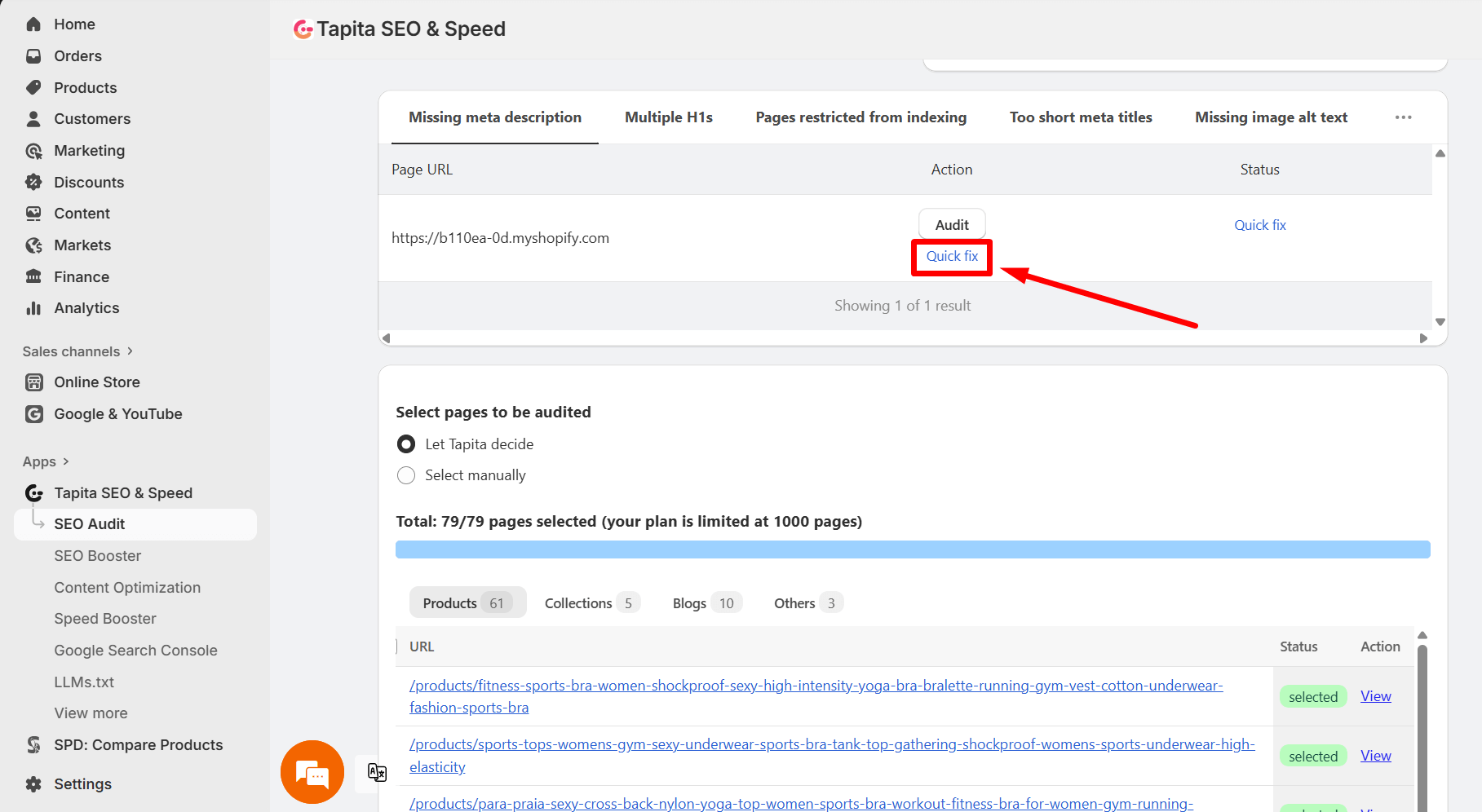1482x812 pixels.
Task: Open SEO Booster in sidebar
Action: (98, 556)
